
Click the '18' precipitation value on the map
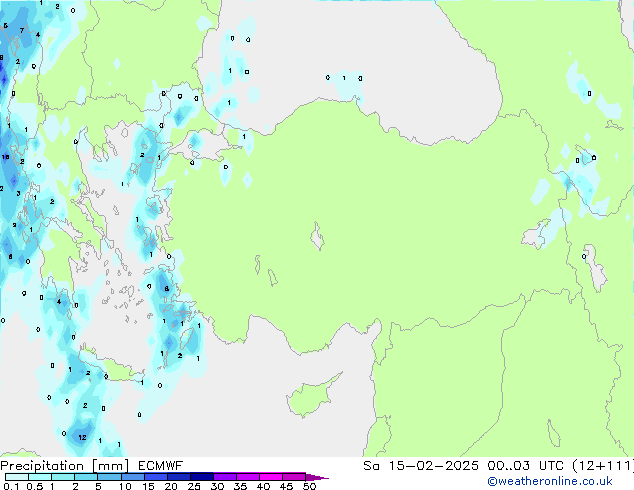[5, 157]
